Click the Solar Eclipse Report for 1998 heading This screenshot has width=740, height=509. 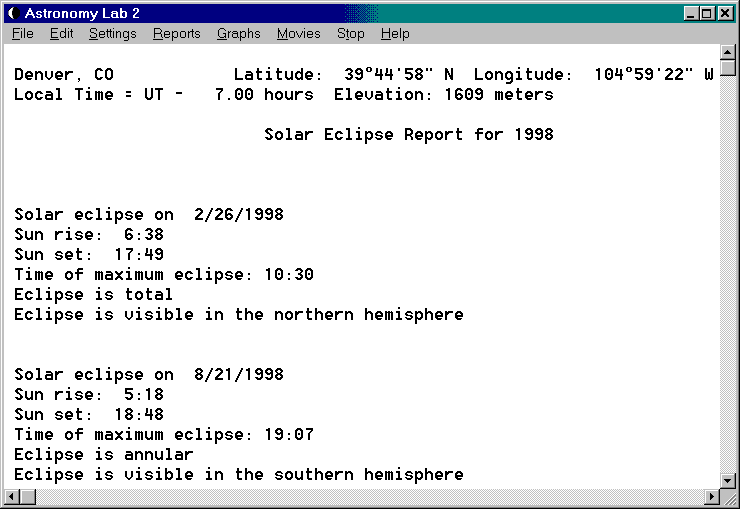pos(408,134)
